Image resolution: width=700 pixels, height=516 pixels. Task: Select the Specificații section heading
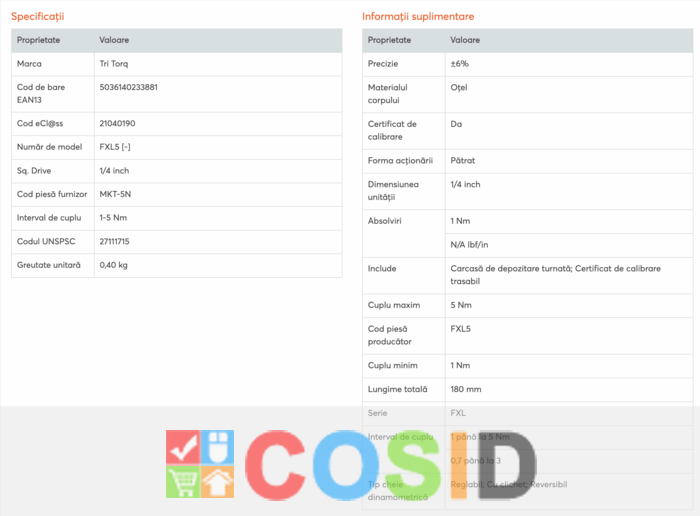pos(38,17)
